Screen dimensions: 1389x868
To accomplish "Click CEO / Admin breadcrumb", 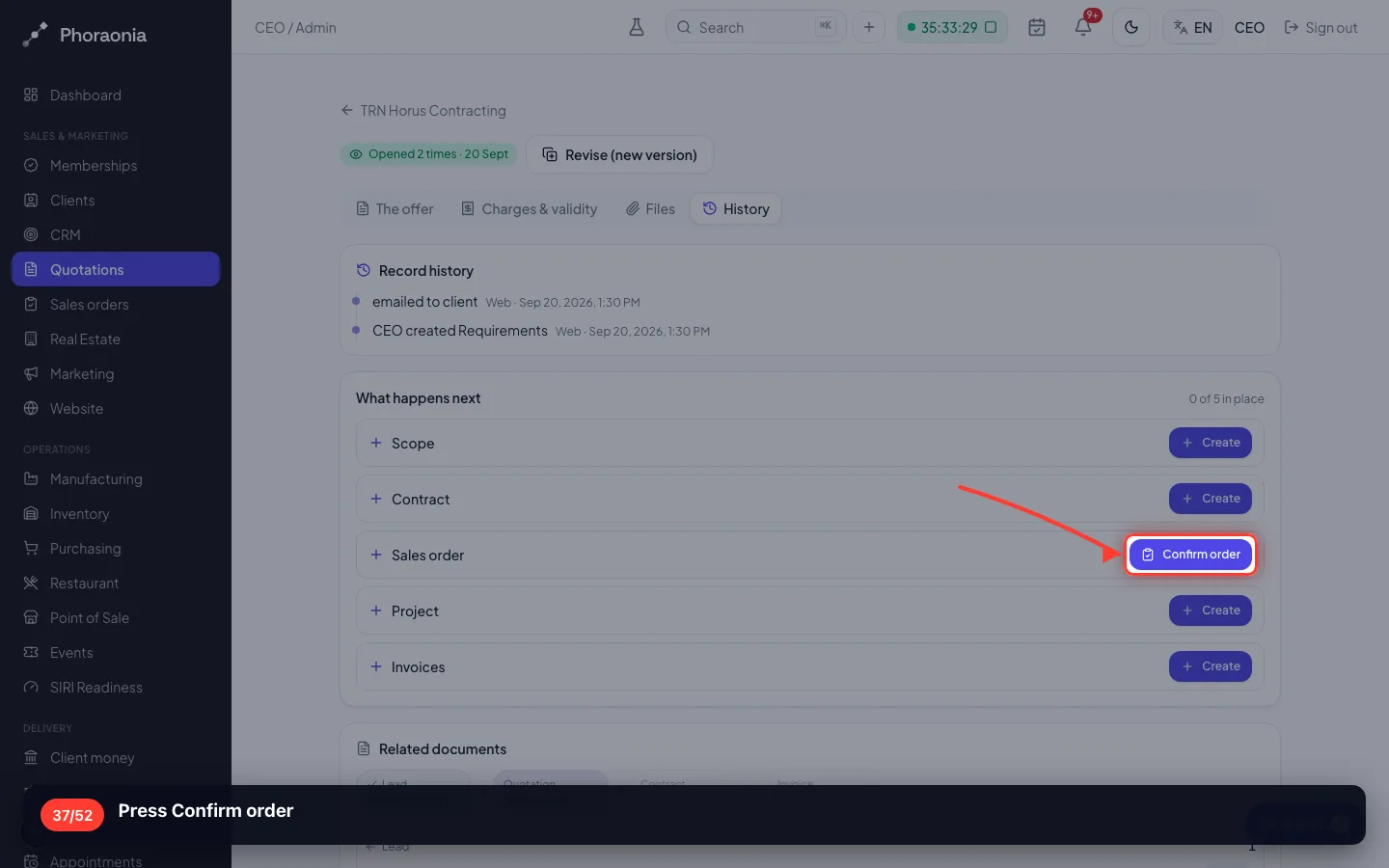I will click(295, 28).
